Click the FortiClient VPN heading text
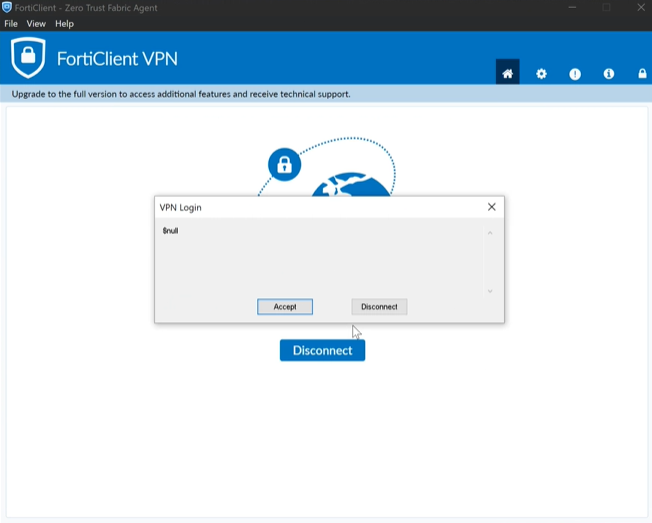The image size is (652, 523). tap(117, 59)
